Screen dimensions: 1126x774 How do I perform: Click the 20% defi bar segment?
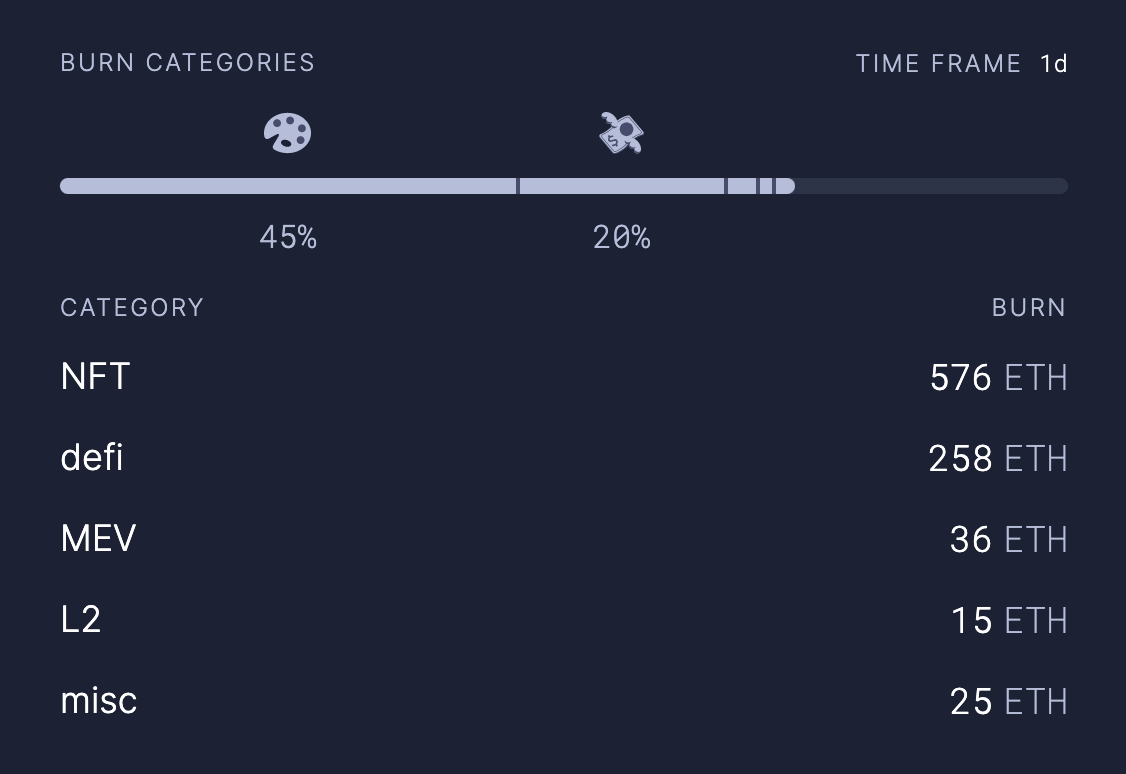pyautogui.click(x=621, y=186)
